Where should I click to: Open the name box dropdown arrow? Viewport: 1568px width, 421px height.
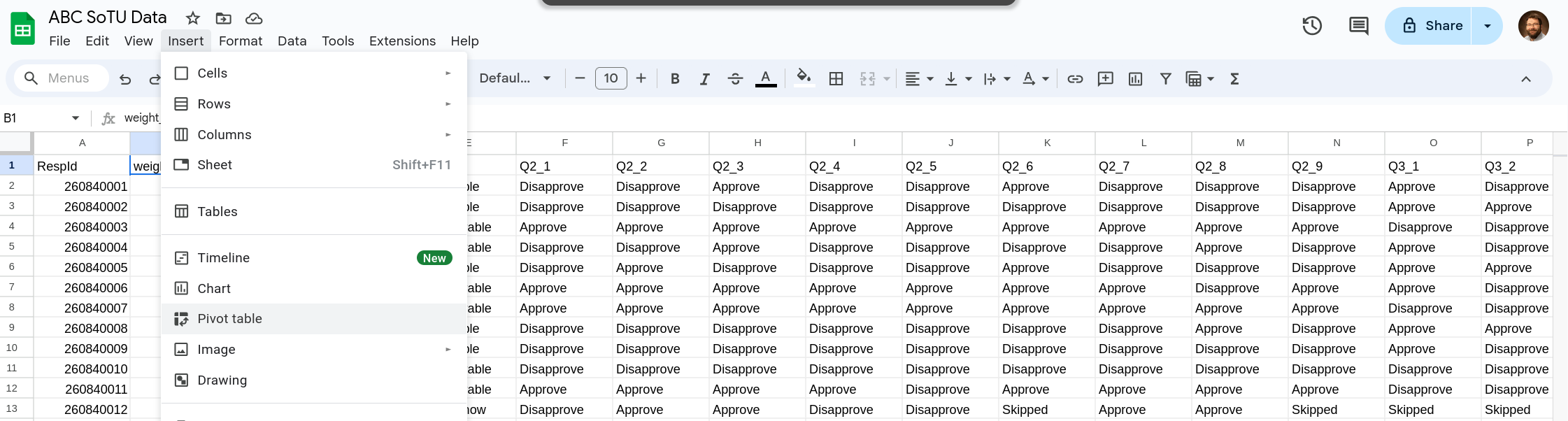(76, 118)
